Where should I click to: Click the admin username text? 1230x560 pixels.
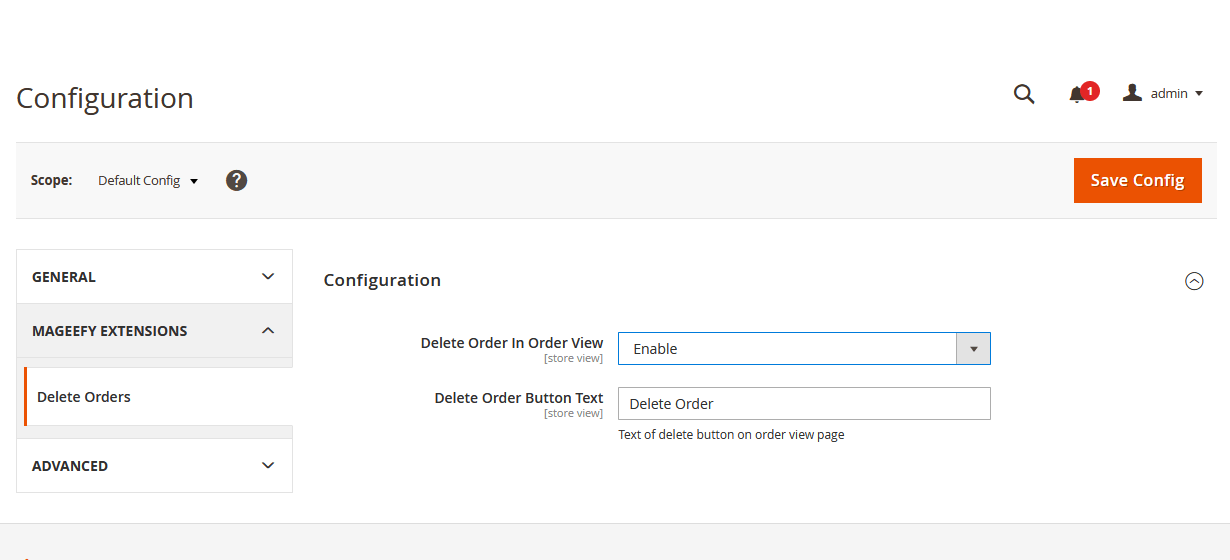click(x=1169, y=93)
